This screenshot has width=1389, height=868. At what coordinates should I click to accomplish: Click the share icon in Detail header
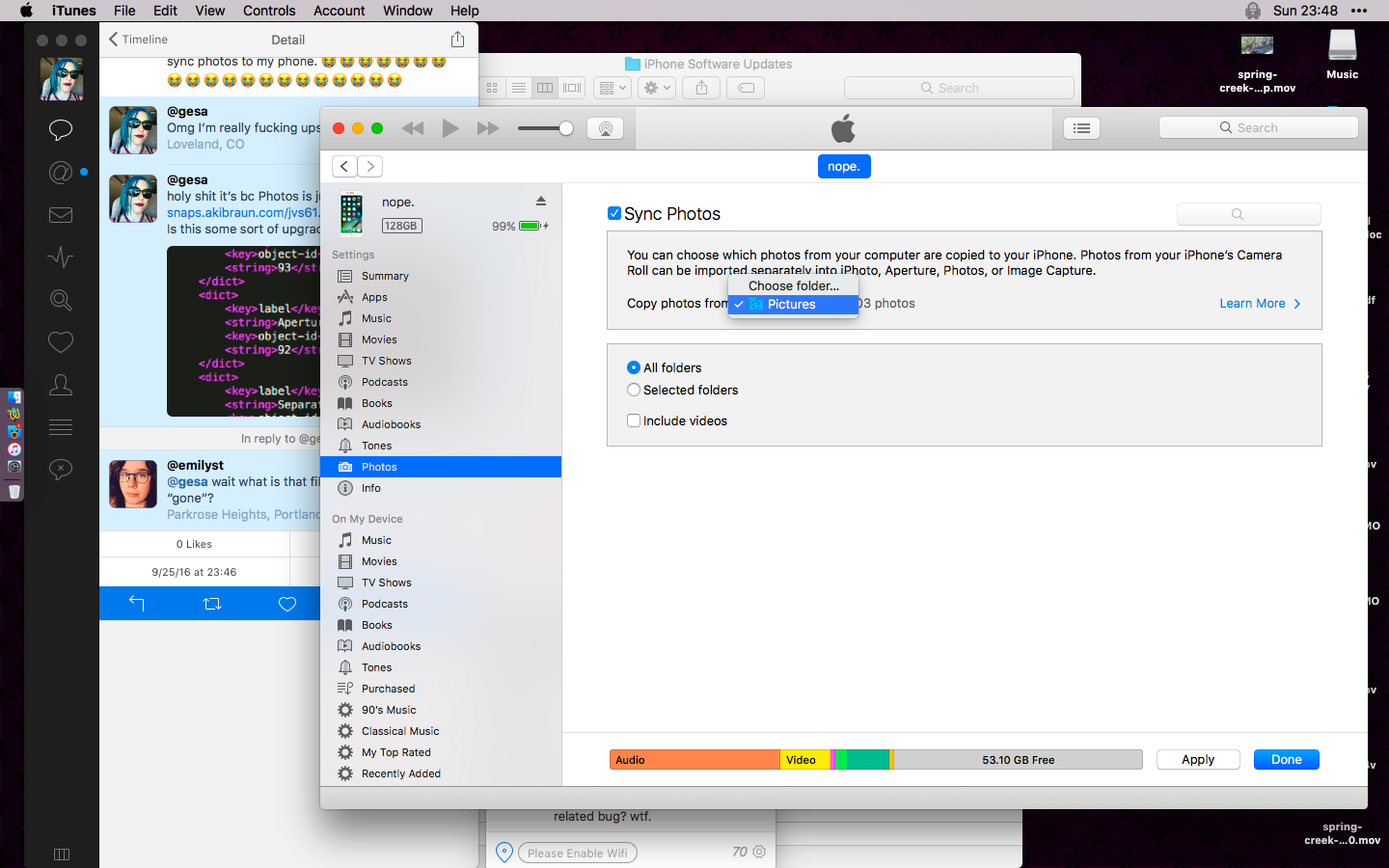click(x=457, y=40)
